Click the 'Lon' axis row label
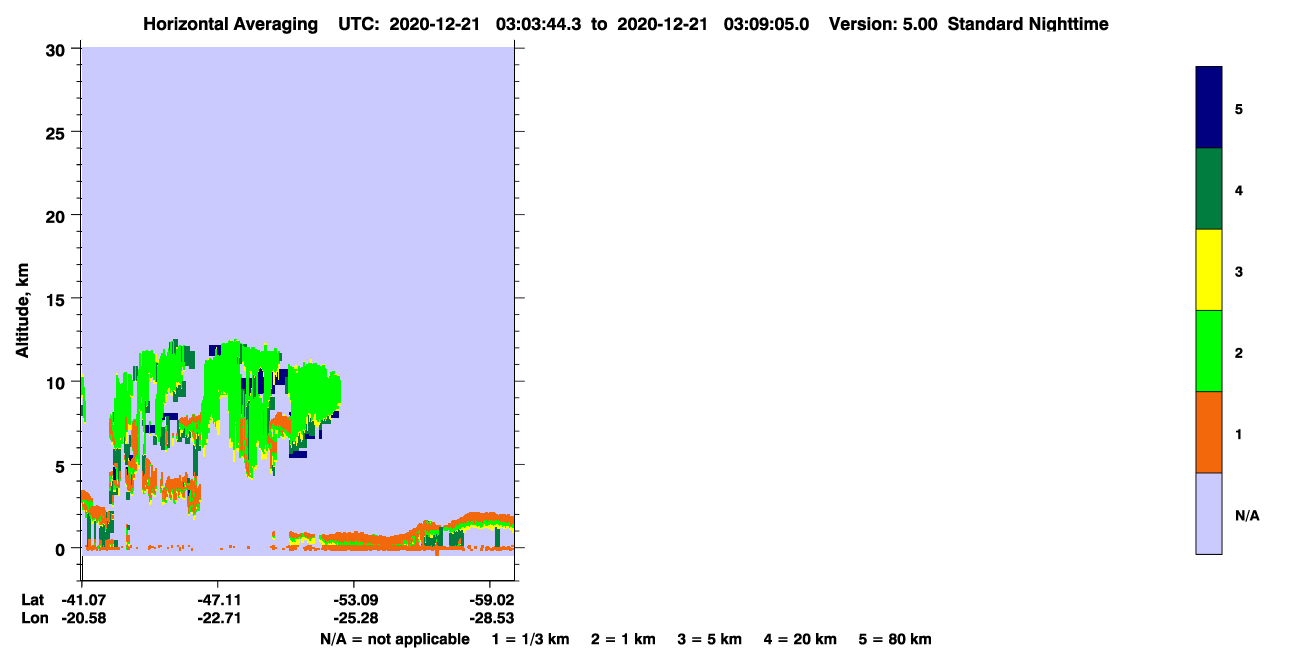The height and width of the screenshot is (667, 1300). (x=33, y=618)
